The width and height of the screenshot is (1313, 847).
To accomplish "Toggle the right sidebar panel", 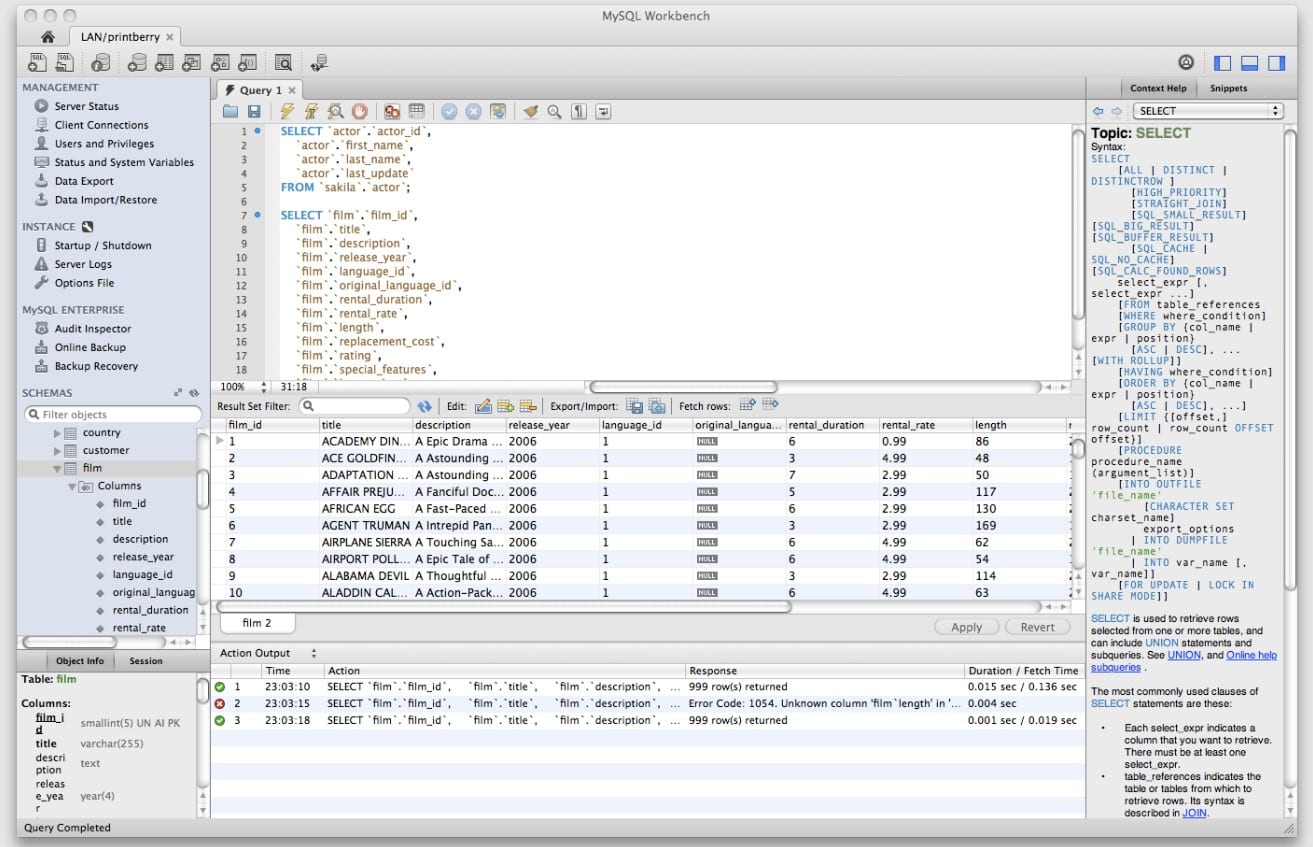I will point(1276,63).
